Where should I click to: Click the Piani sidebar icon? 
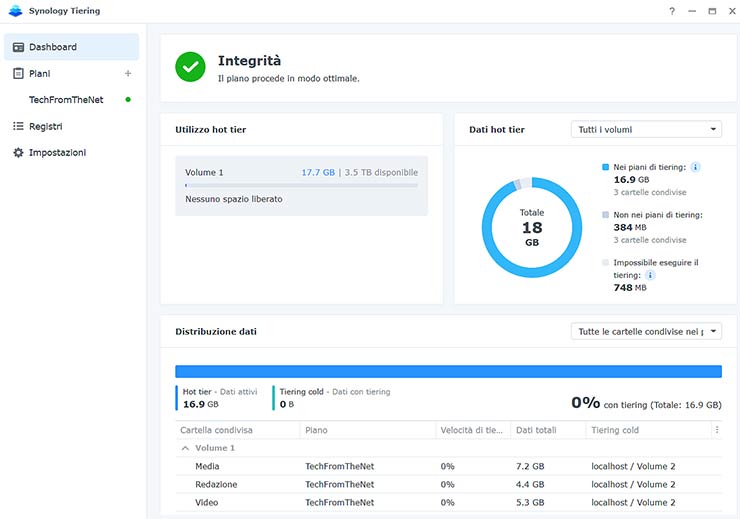coord(18,74)
